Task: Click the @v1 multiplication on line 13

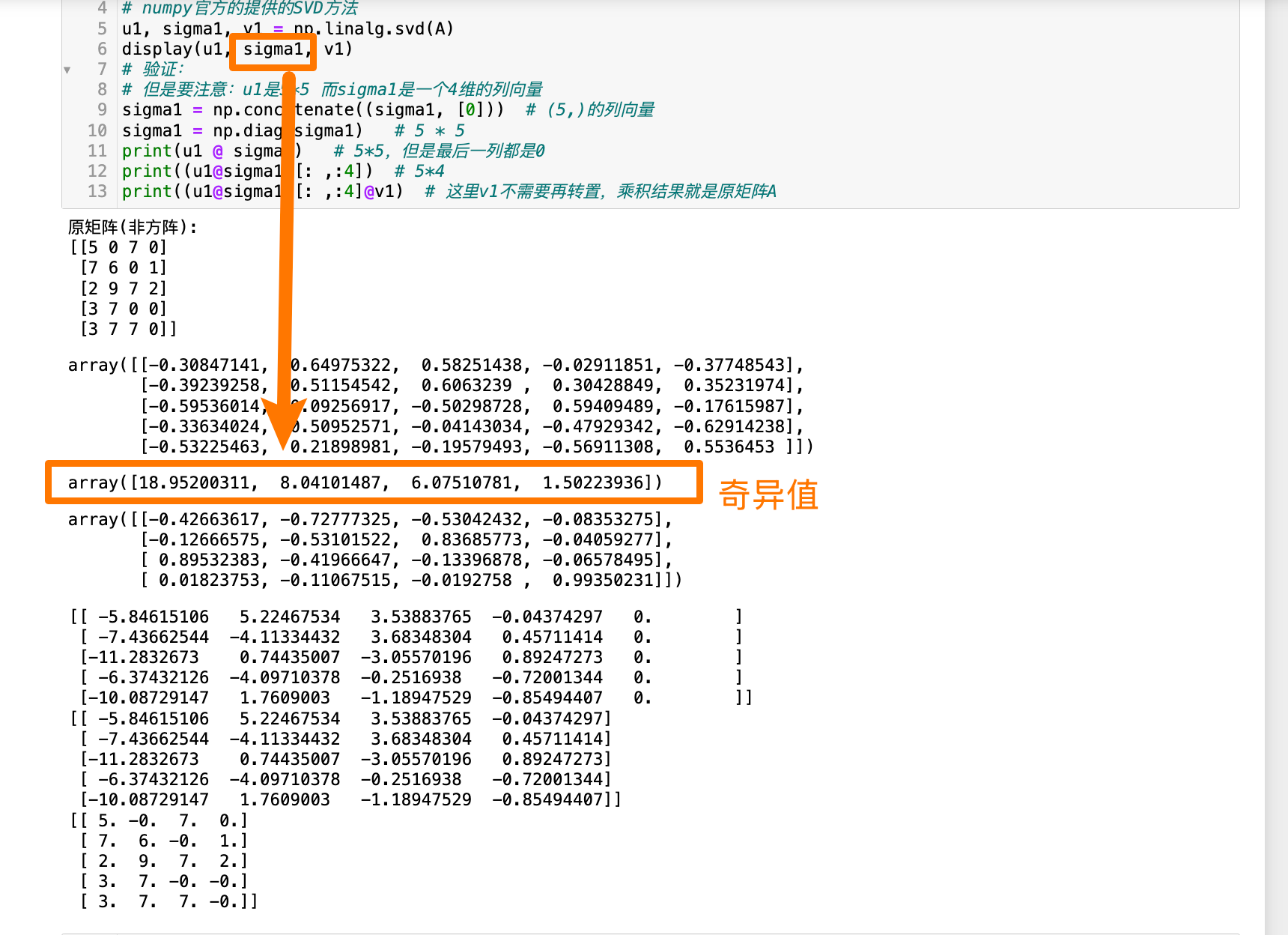Action: click(x=383, y=191)
